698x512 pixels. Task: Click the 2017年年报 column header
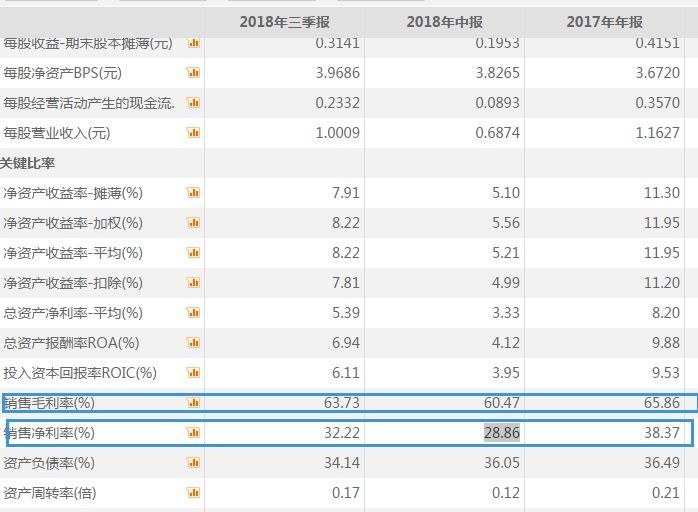(605, 22)
